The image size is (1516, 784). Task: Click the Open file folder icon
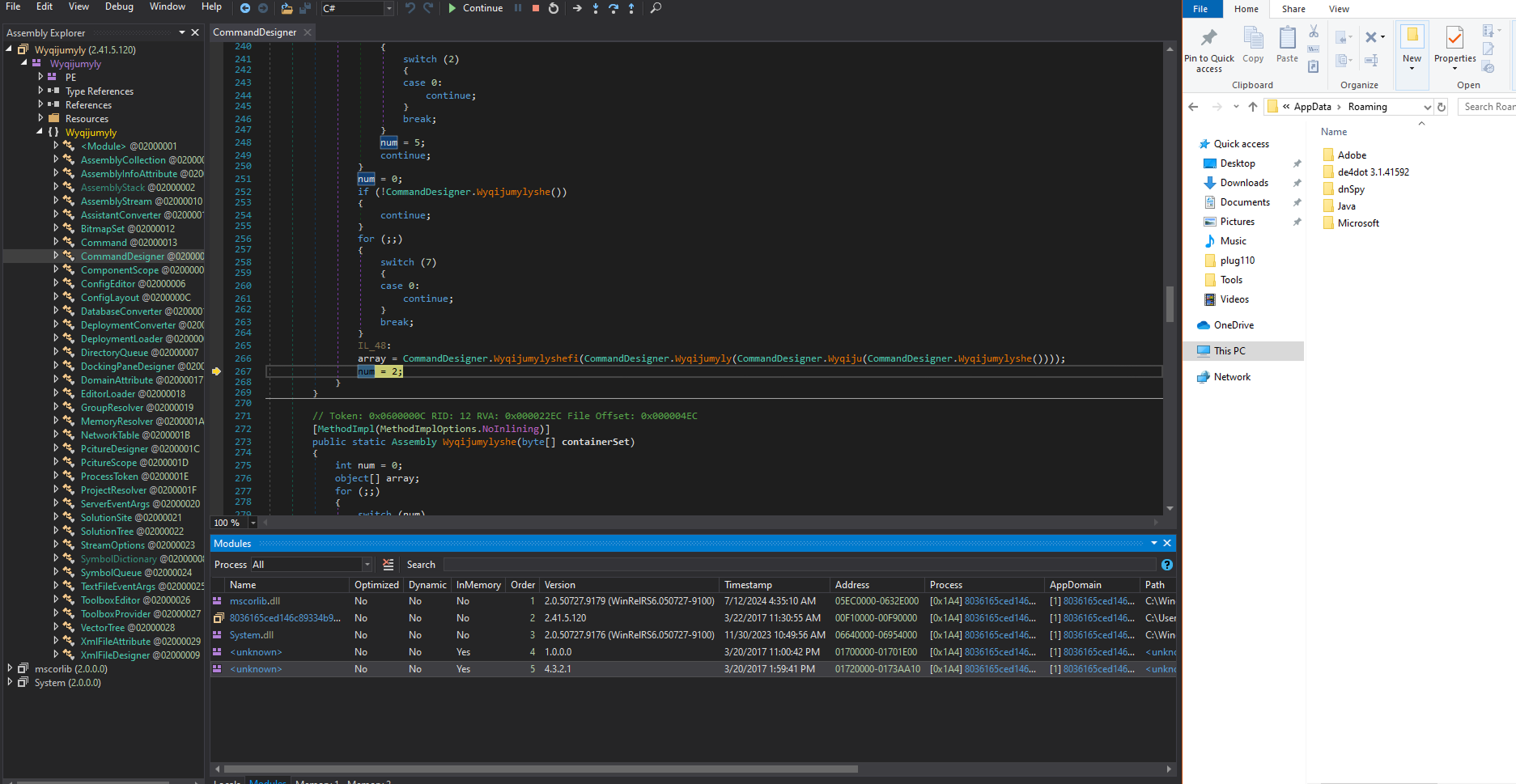[287, 8]
